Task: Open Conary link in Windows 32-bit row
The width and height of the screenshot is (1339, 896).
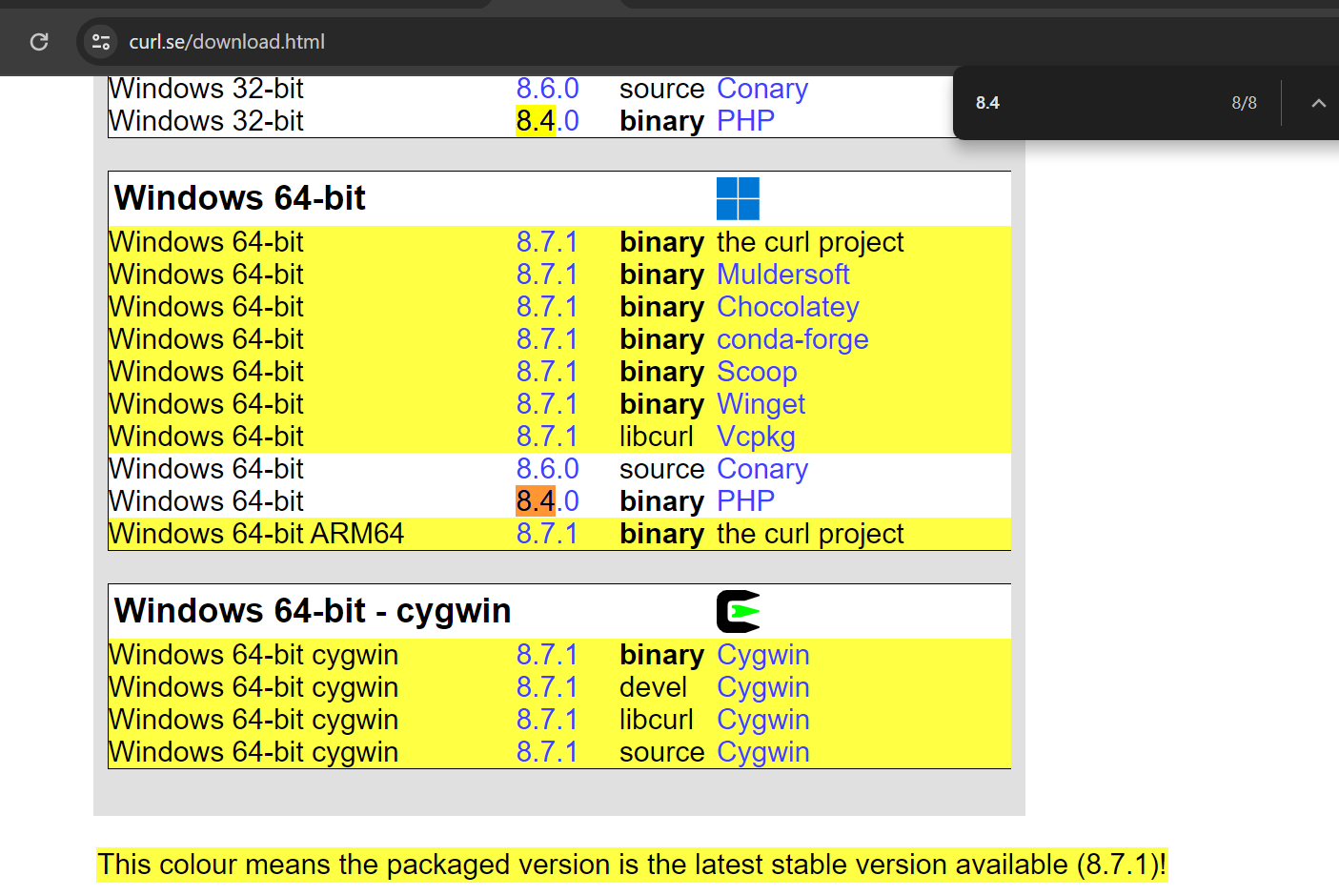Action: tap(762, 89)
